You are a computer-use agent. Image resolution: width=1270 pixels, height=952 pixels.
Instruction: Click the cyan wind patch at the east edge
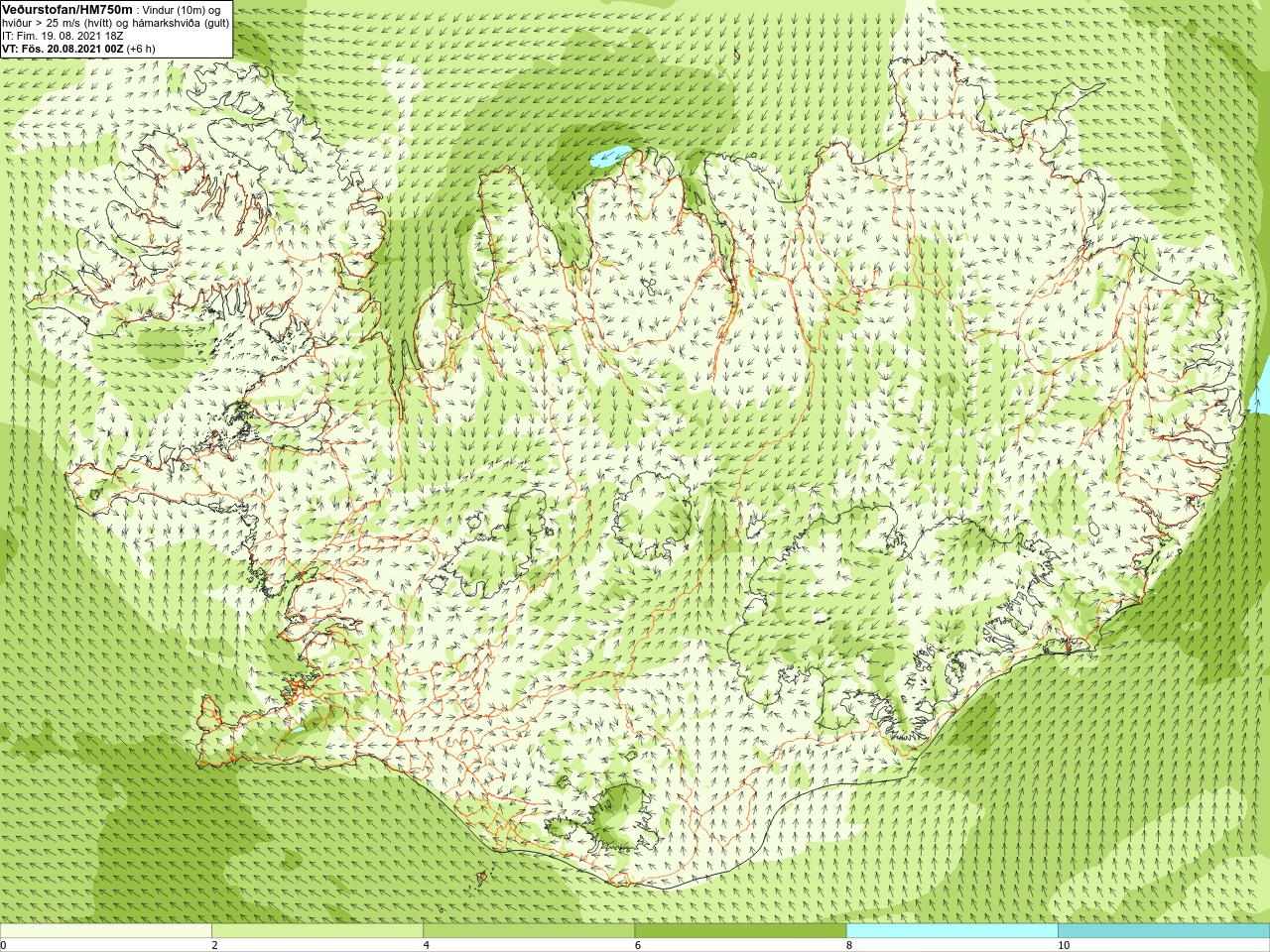[x=1260, y=387]
